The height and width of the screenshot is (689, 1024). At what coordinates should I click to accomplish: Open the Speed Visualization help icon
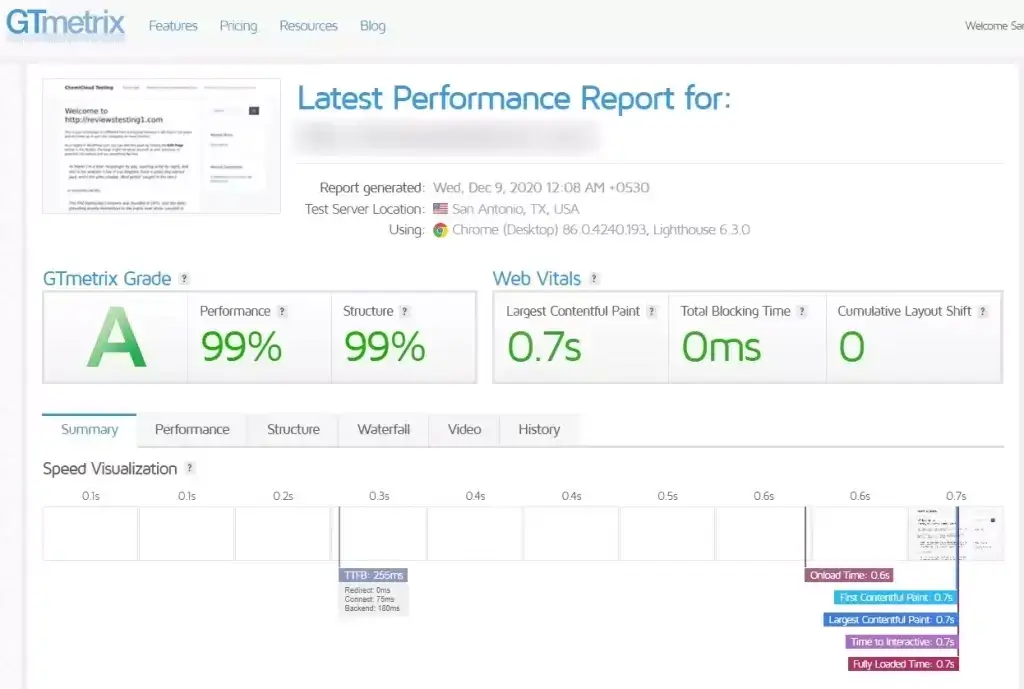pyautogui.click(x=192, y=468)
